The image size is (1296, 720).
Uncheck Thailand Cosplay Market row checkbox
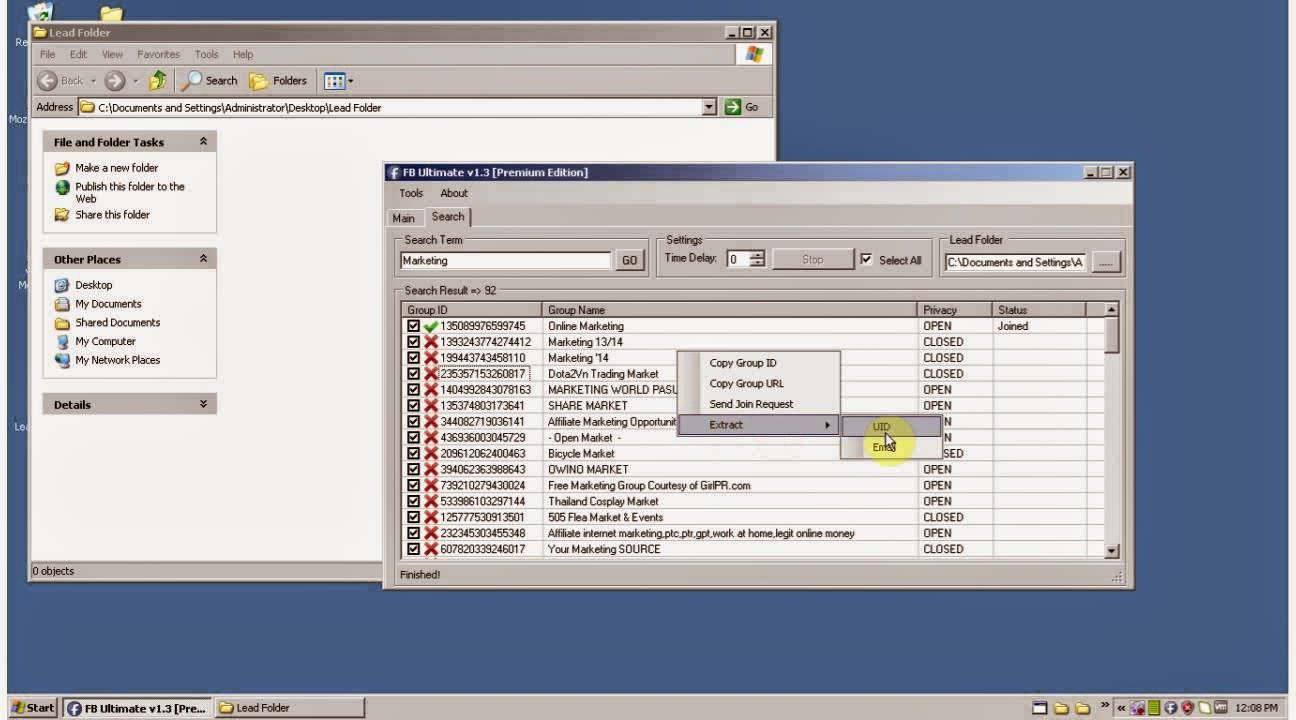click(x=414, y=502)
